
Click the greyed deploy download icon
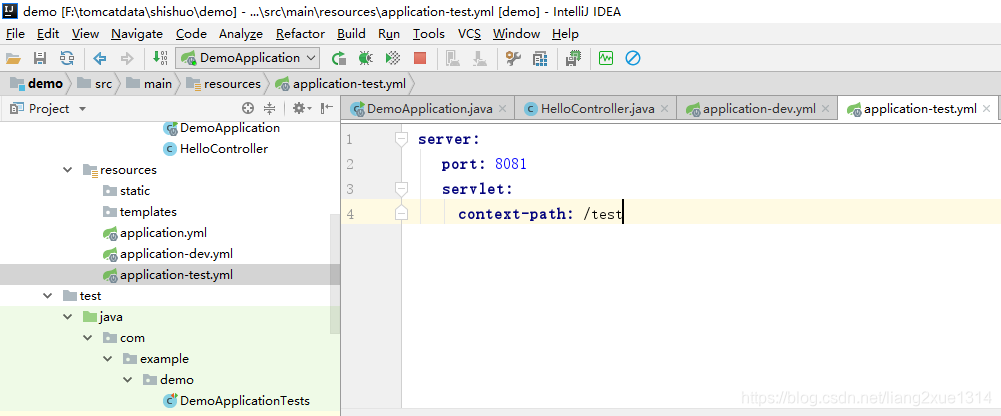[479, 59]
